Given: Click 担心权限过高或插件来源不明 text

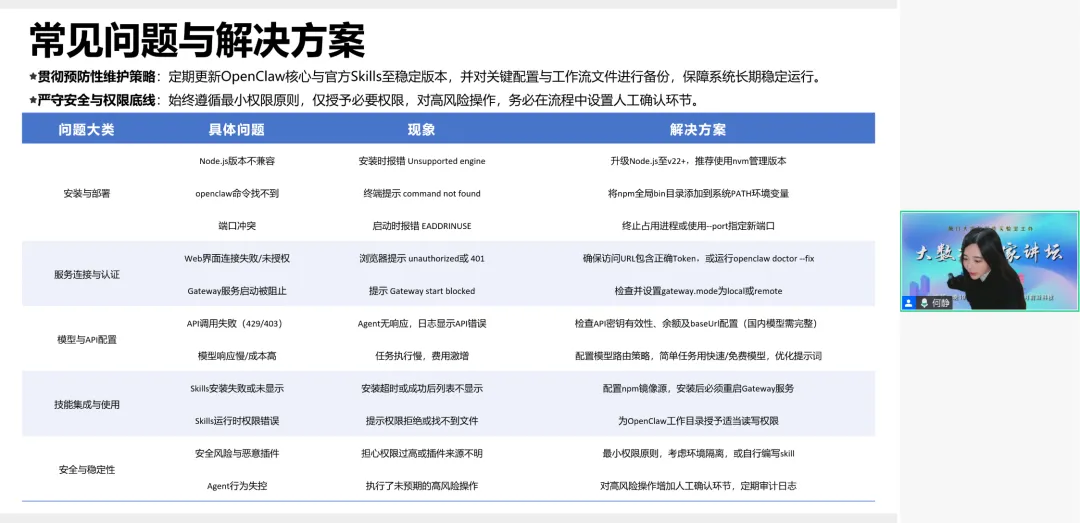Looking at the screenshot, I should [422, 453].
